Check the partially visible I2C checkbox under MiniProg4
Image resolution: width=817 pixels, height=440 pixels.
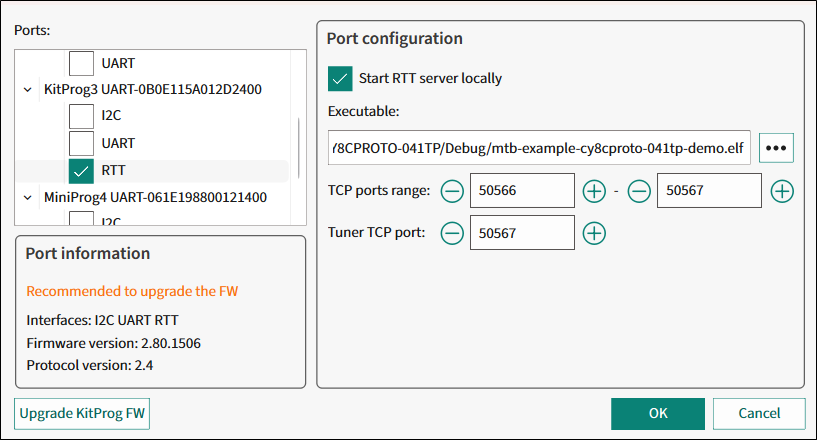pos(81,218)
